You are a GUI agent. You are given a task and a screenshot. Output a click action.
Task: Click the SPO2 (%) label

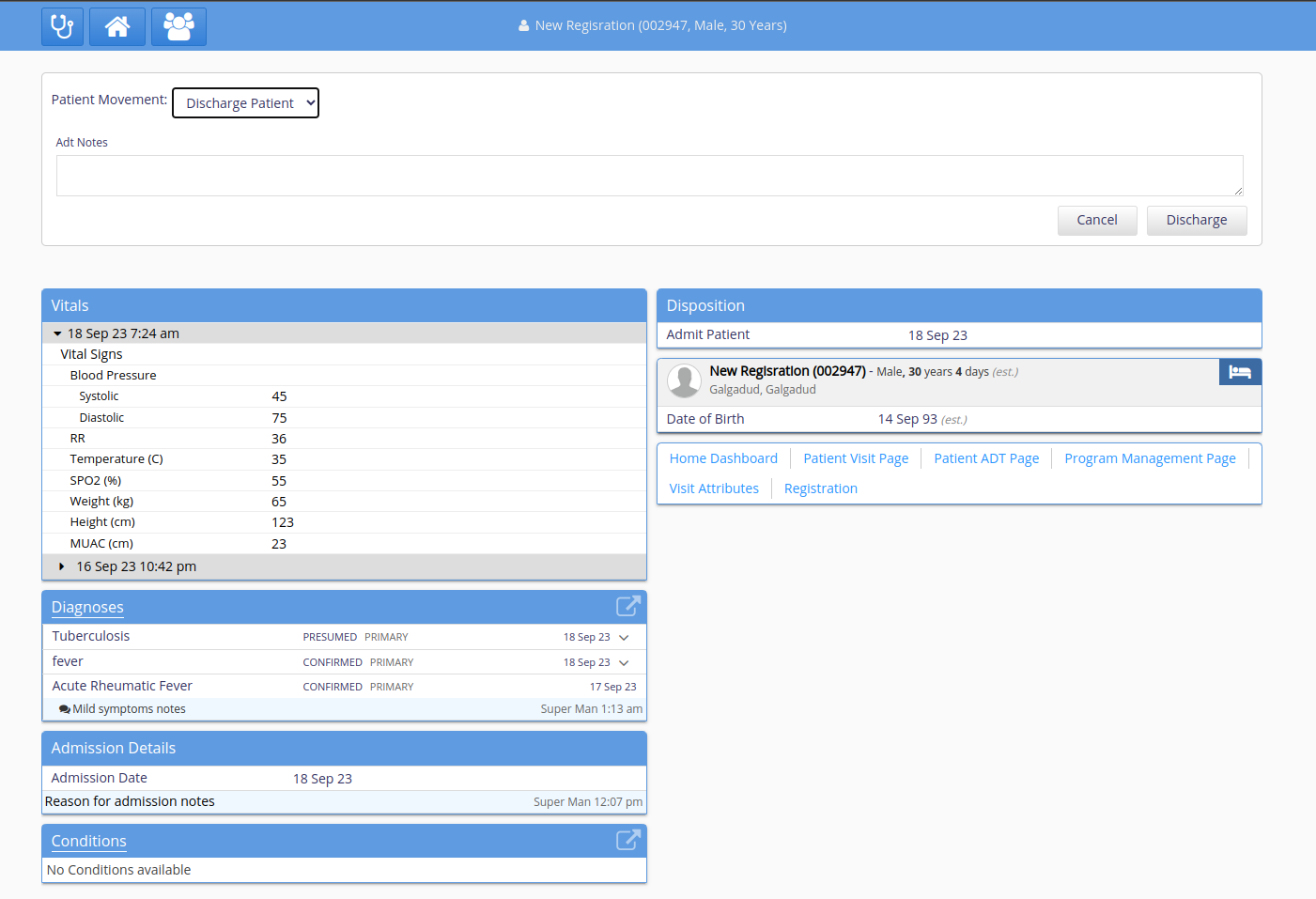(x=96, y=480)
